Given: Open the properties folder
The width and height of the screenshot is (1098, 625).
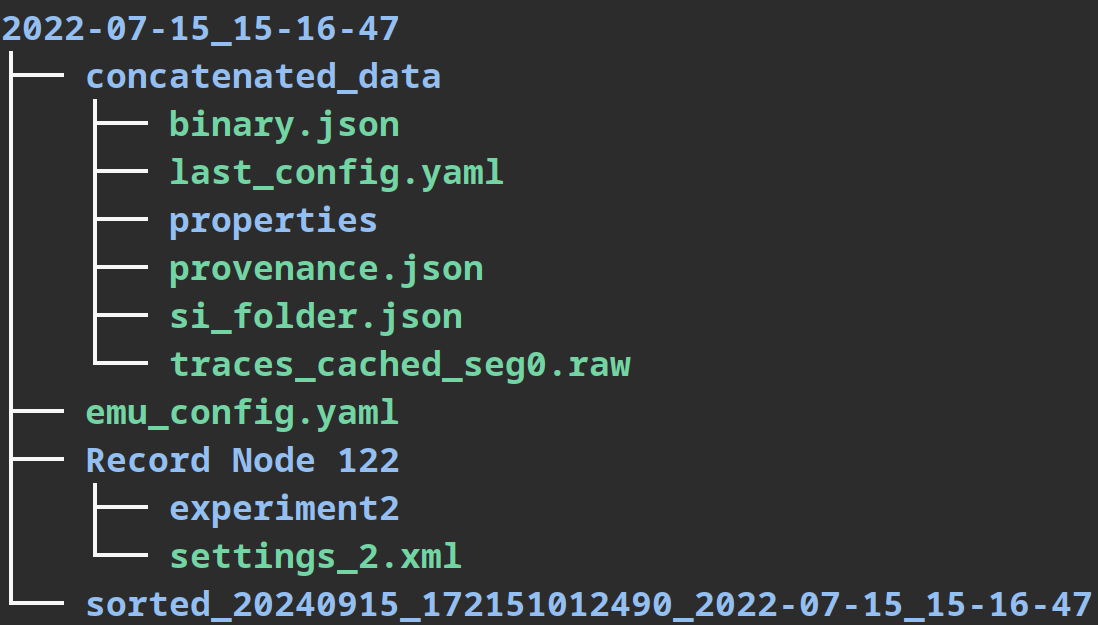Looking at the screenshot, I should [x=274, y=221].
